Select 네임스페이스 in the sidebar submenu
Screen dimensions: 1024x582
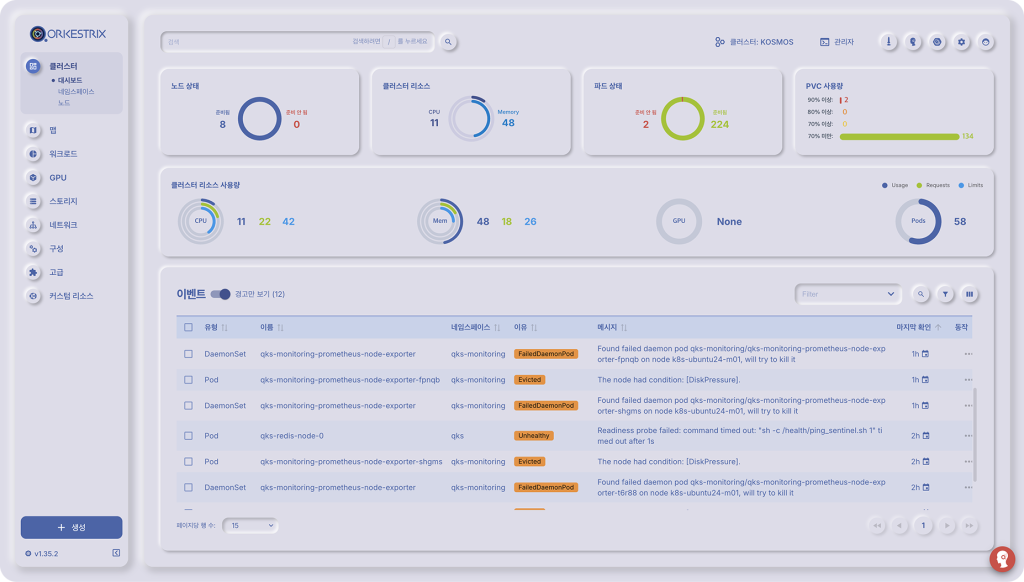(x=76, y=91)
